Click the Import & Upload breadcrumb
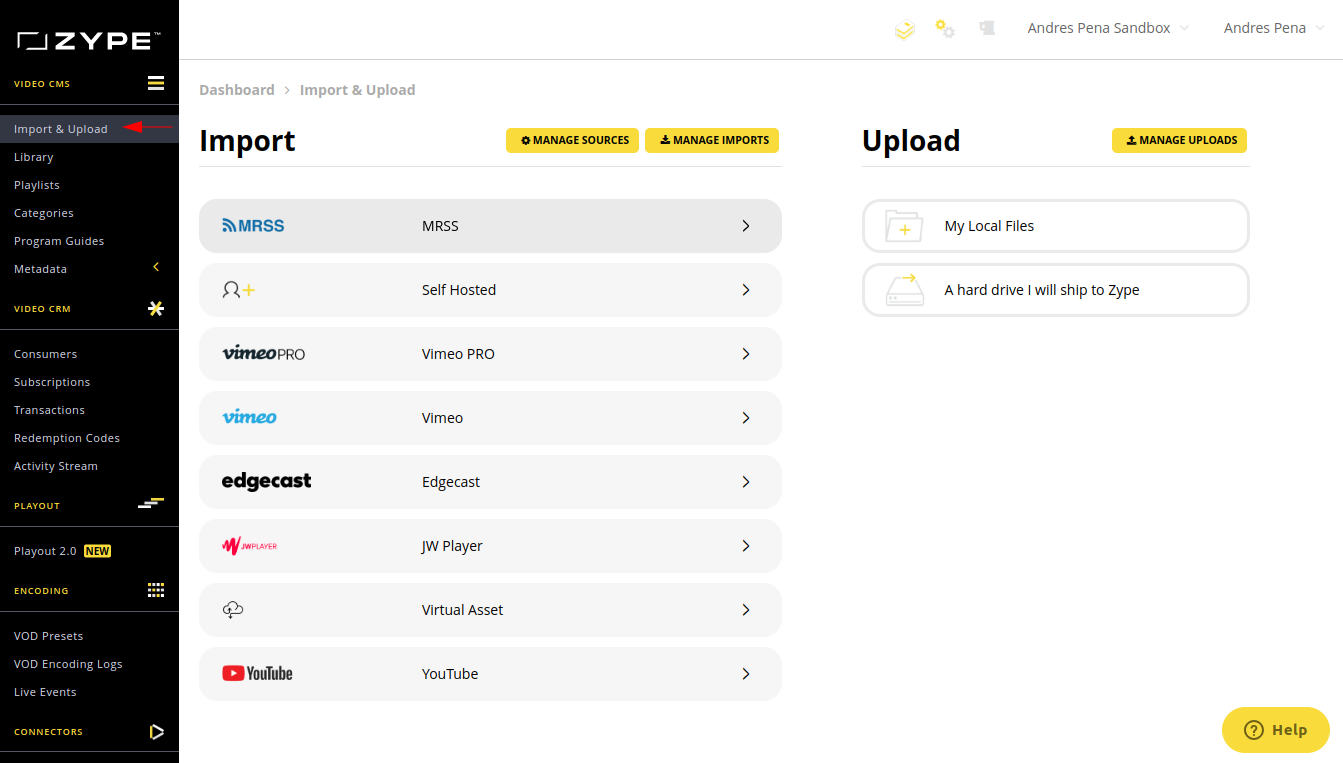The width and height of the screenshot is (1343, 763). 357,90
